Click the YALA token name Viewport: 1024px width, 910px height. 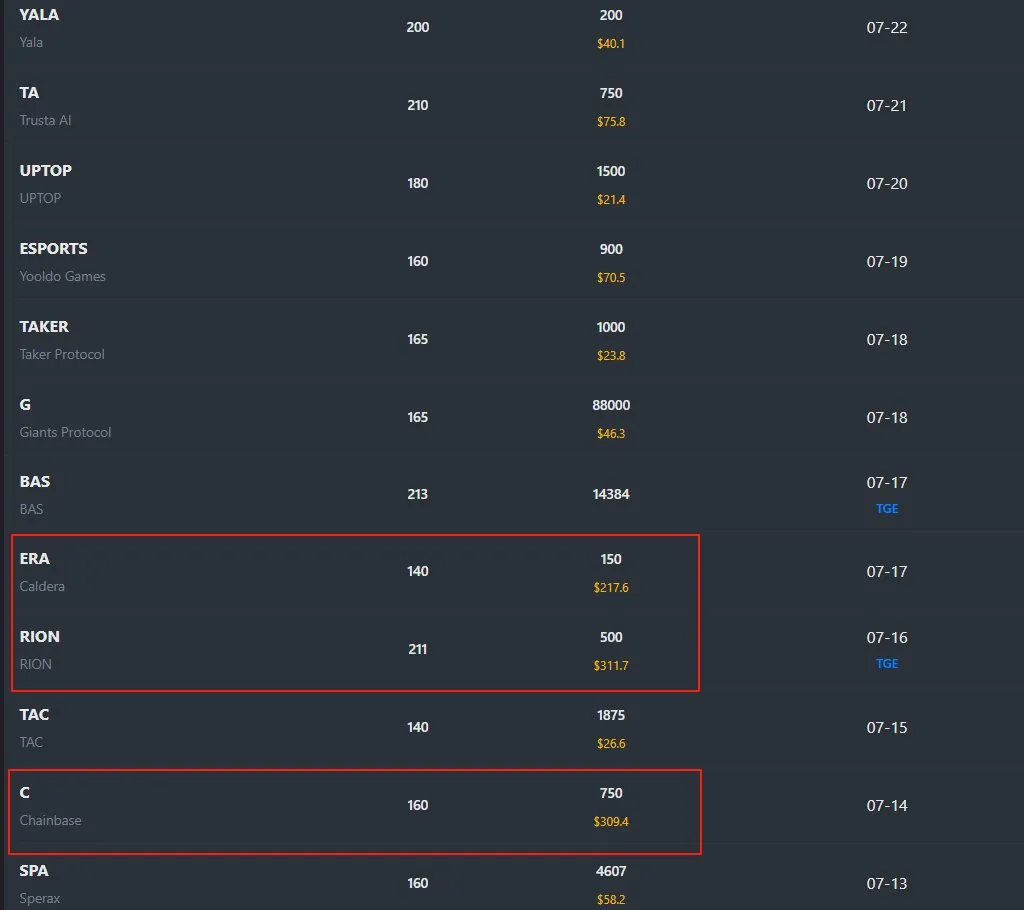click(39, 15)
